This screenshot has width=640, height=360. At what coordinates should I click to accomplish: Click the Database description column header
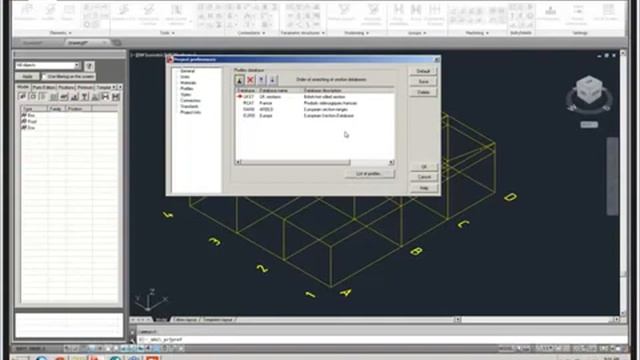(x=348, y=91)
